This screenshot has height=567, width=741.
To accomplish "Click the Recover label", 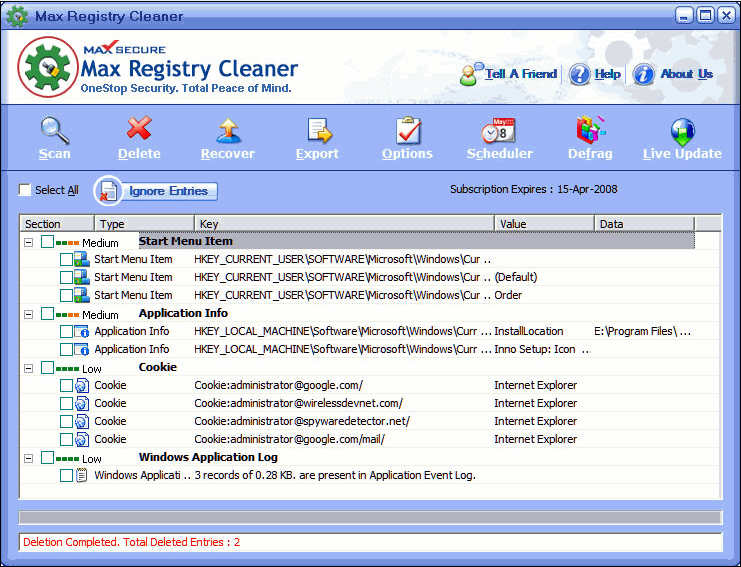I will pyautogui.click(x=228, y=154).
